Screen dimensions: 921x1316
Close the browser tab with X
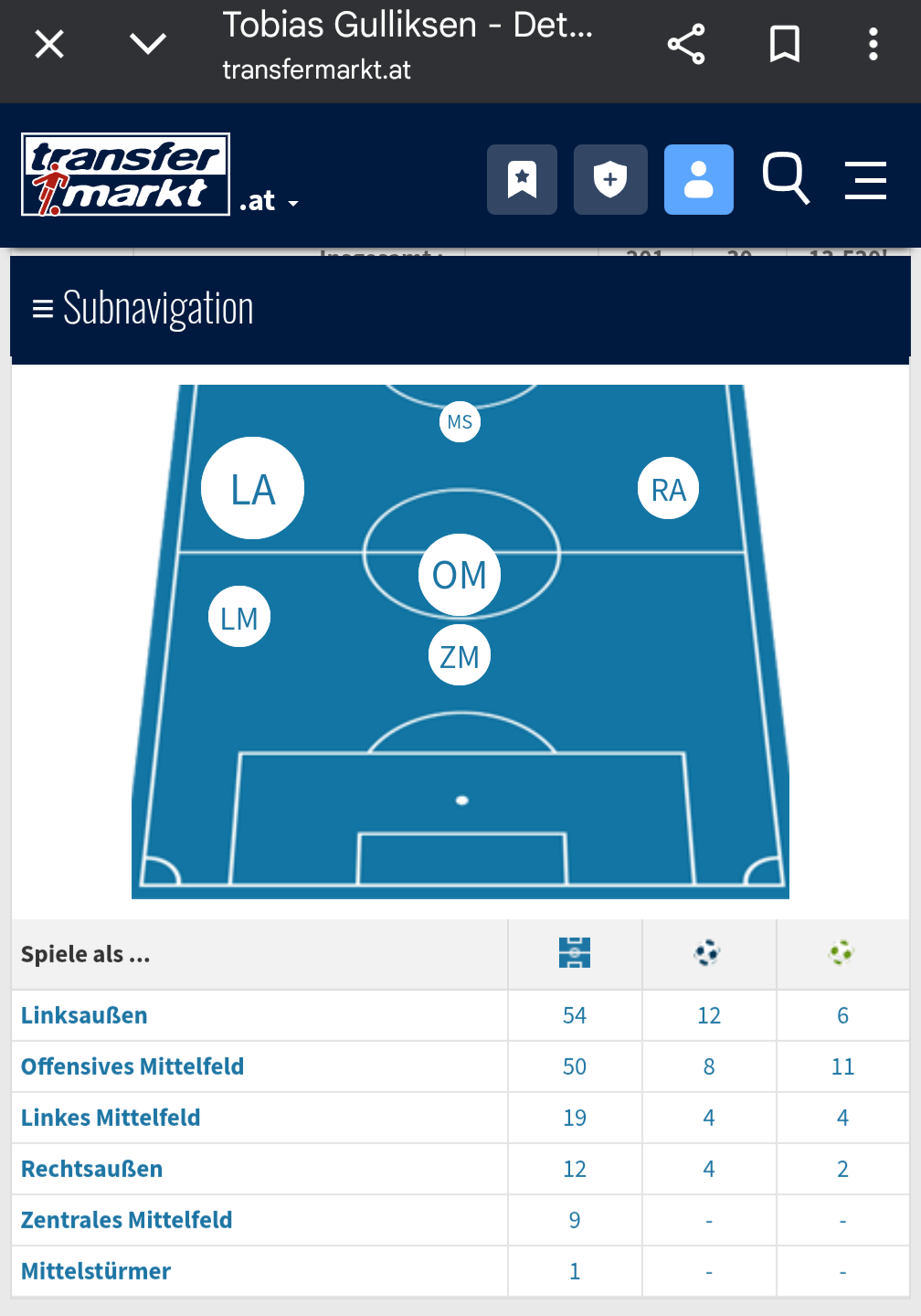pyautogui.click(x=49, y=44)
